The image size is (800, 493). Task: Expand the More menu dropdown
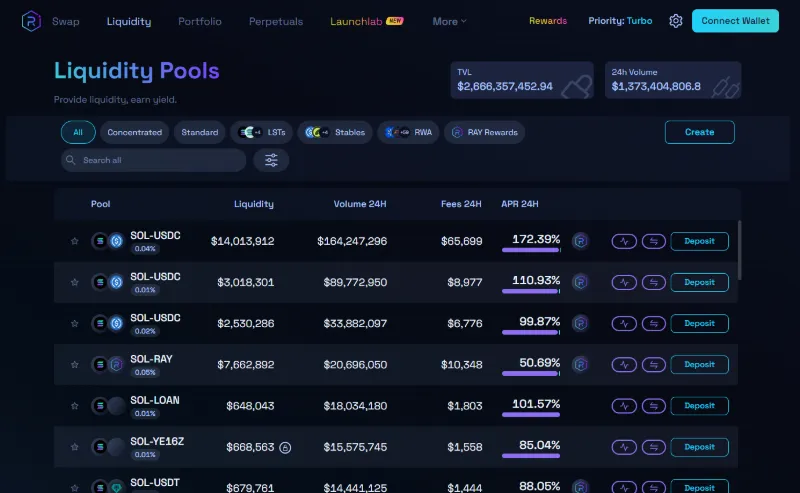pos(449,21)
